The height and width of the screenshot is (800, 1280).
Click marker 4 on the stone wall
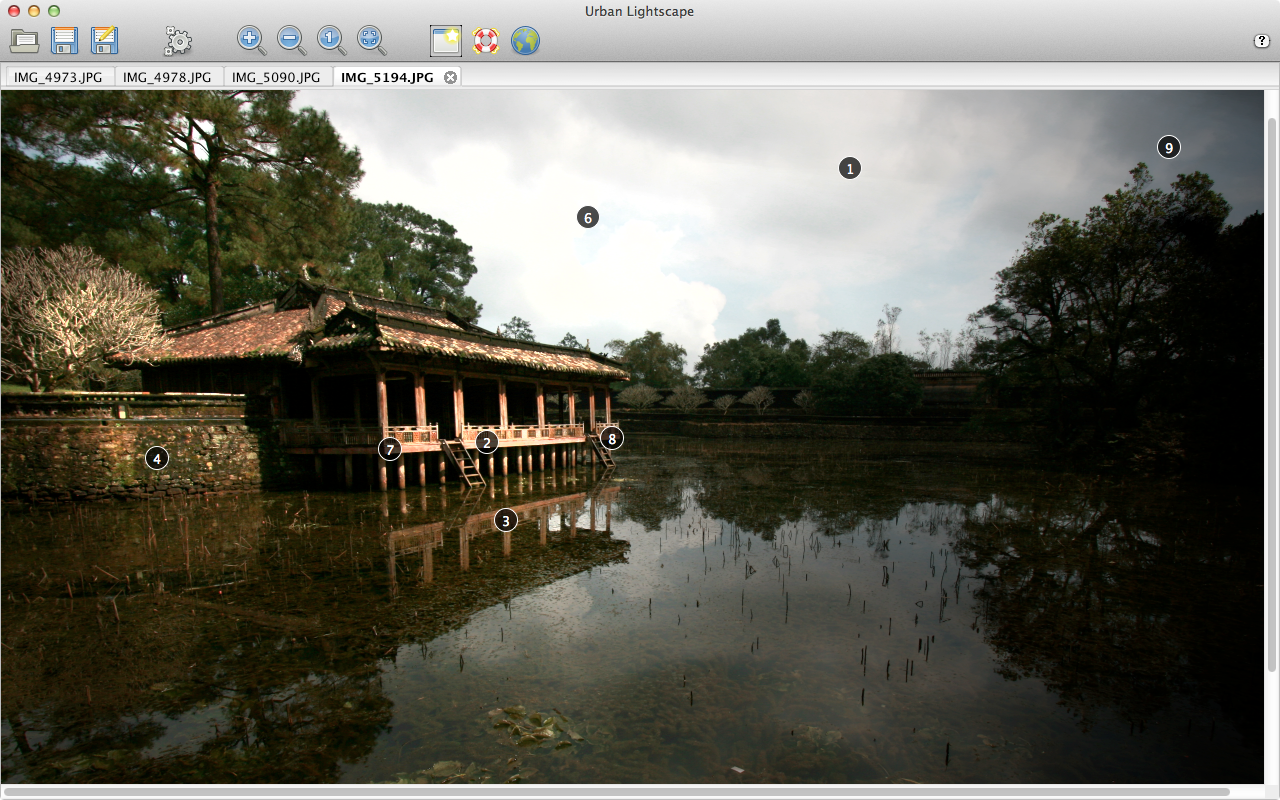click(x=156, y=458)
